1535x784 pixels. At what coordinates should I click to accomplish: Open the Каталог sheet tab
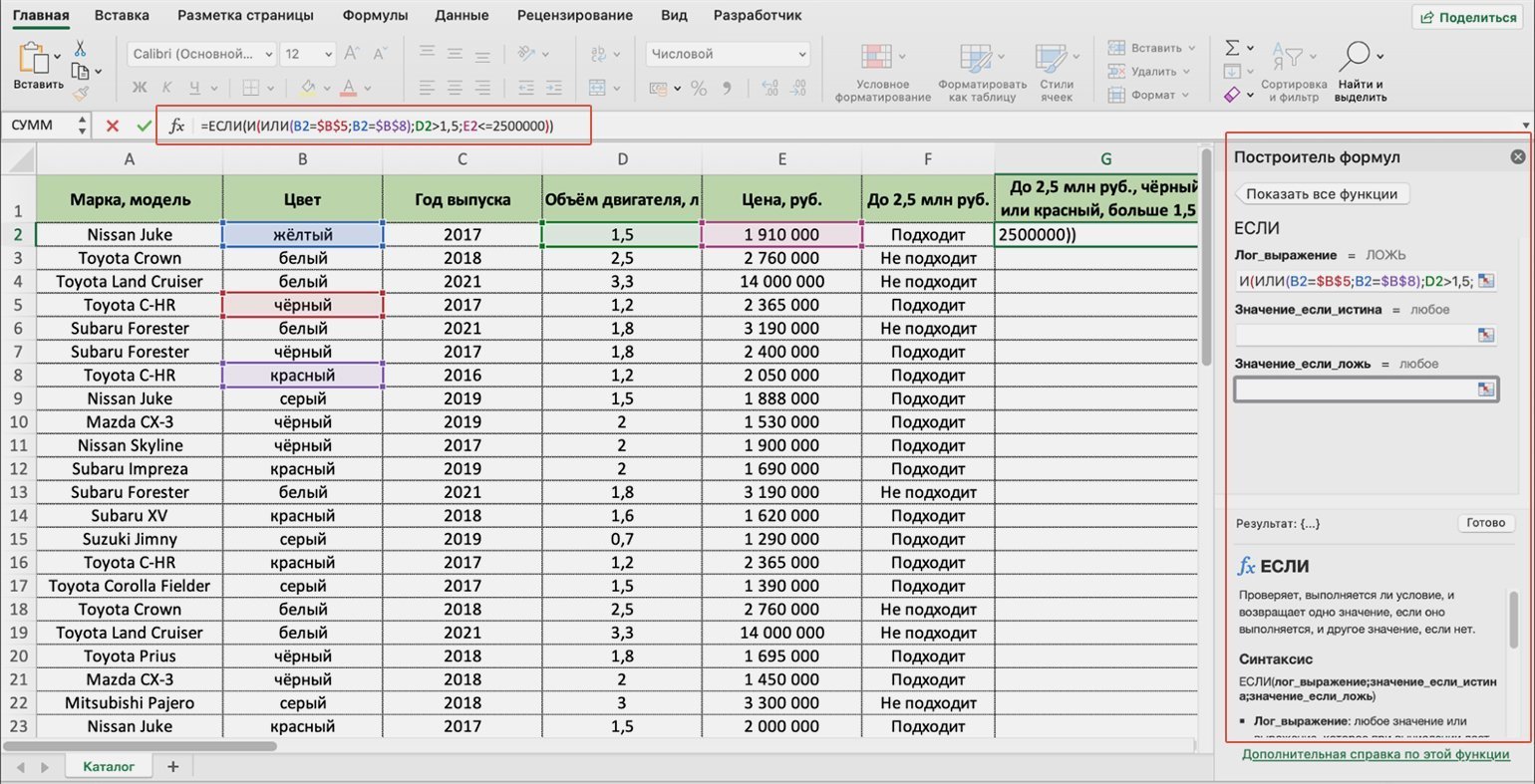pyautogui.click(x=108, y=766)
